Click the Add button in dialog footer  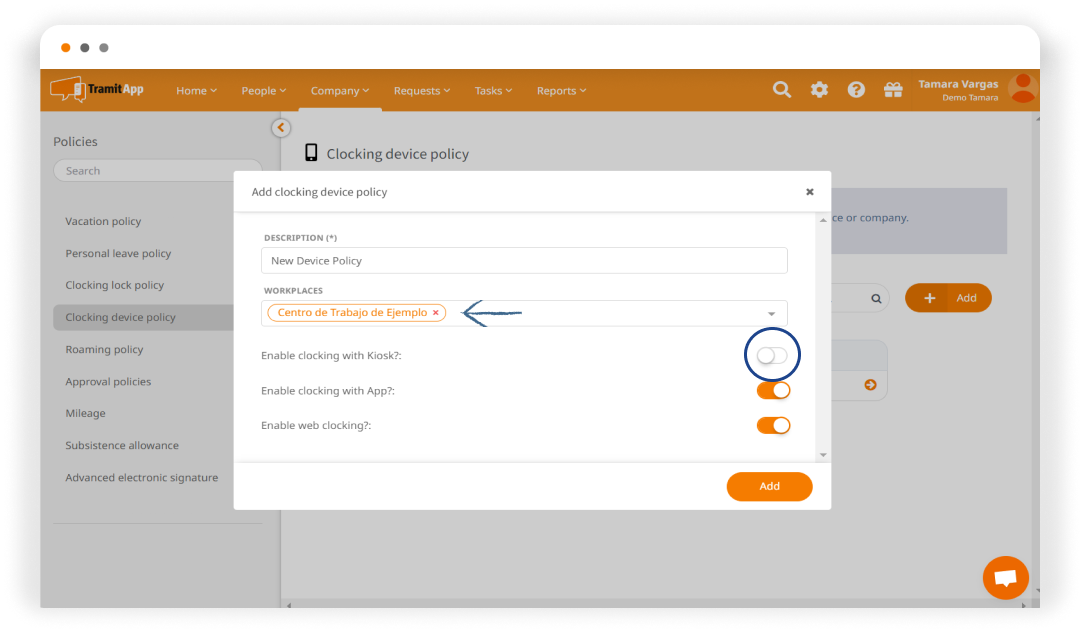pos(769,486)
